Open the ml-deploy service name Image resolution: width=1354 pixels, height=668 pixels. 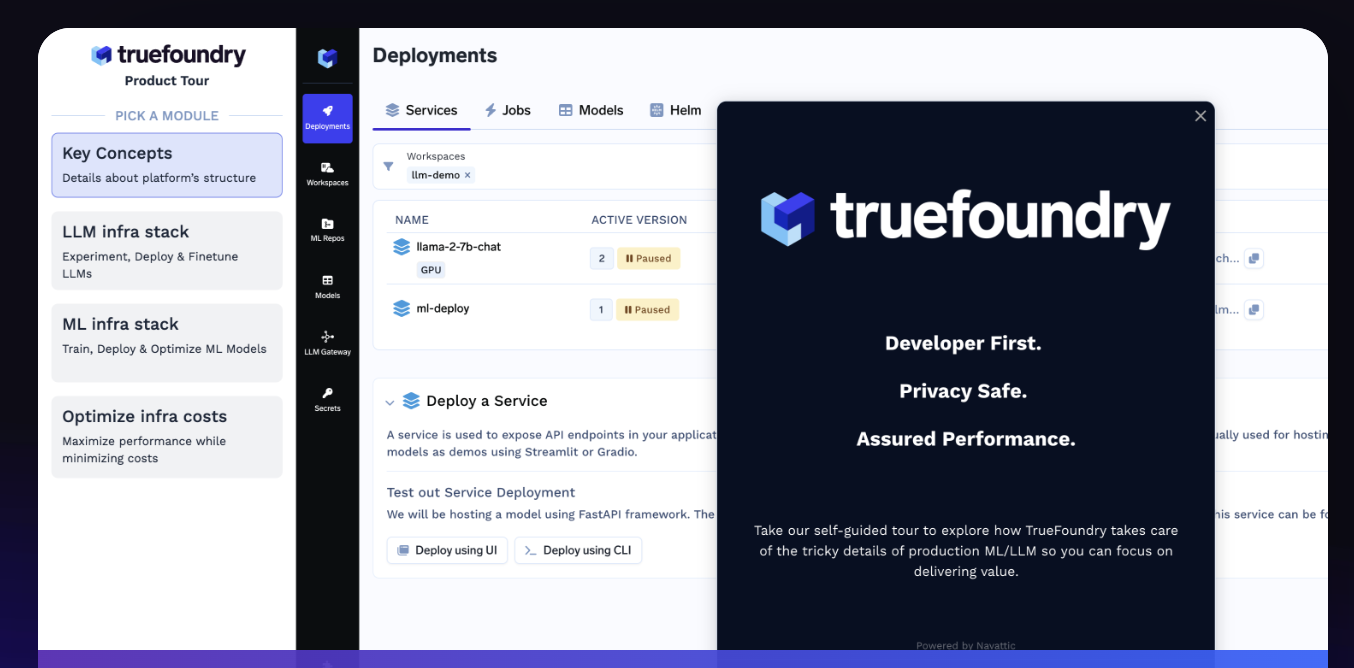tap(443, 309)
